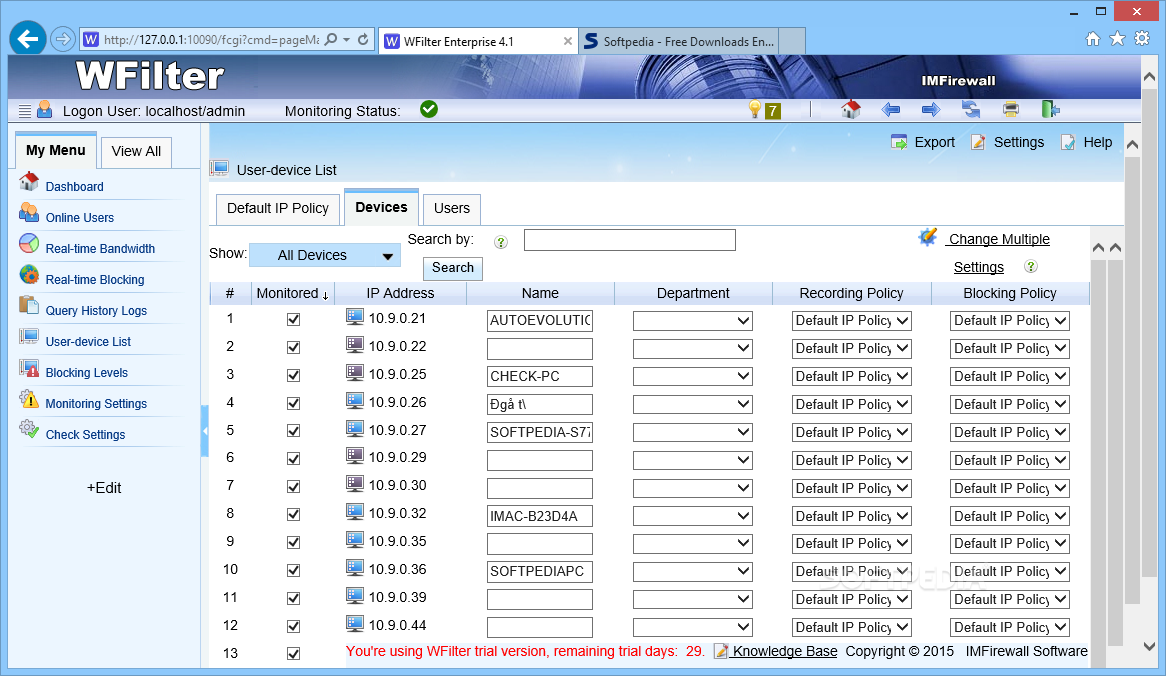
Task: Click the Change Multiple Settings link
Action: (997, 253)
